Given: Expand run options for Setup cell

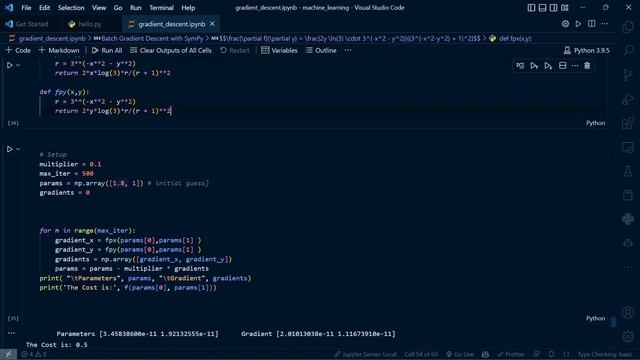Looking at the screenshot, I should point(18,149).
